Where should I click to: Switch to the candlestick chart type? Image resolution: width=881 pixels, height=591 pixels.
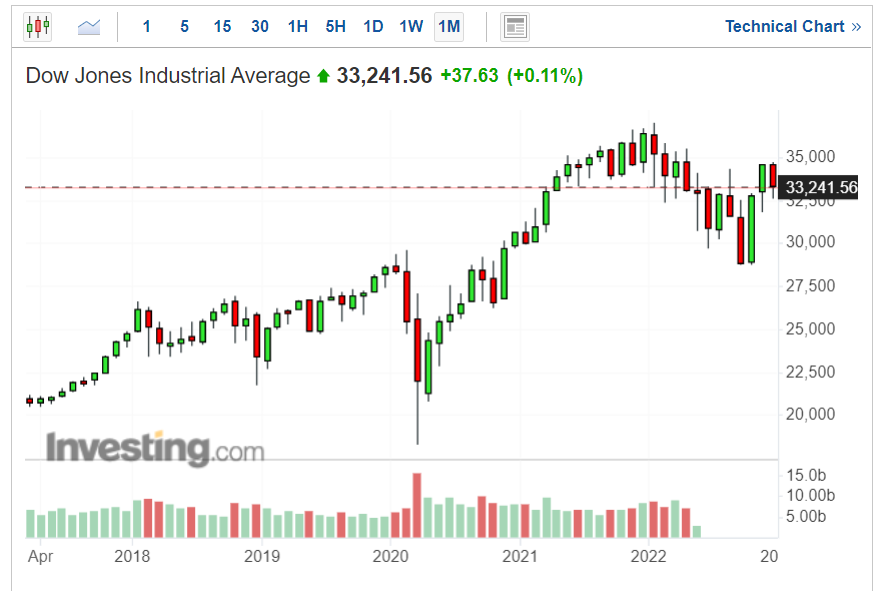click(x=37, y=27)
